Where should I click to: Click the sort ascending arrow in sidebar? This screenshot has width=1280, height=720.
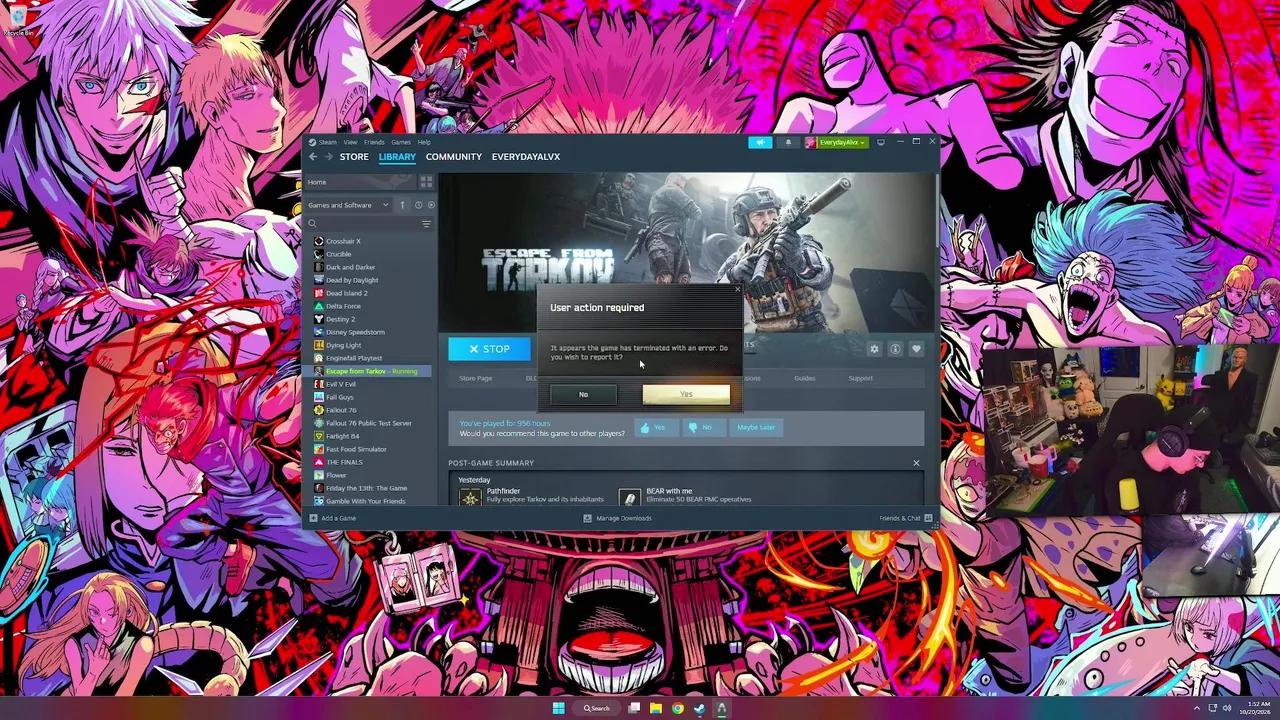402,205
